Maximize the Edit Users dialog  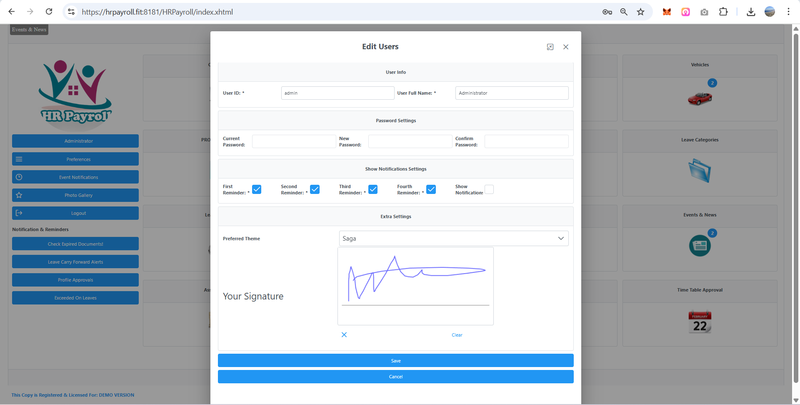pos(550,47)
